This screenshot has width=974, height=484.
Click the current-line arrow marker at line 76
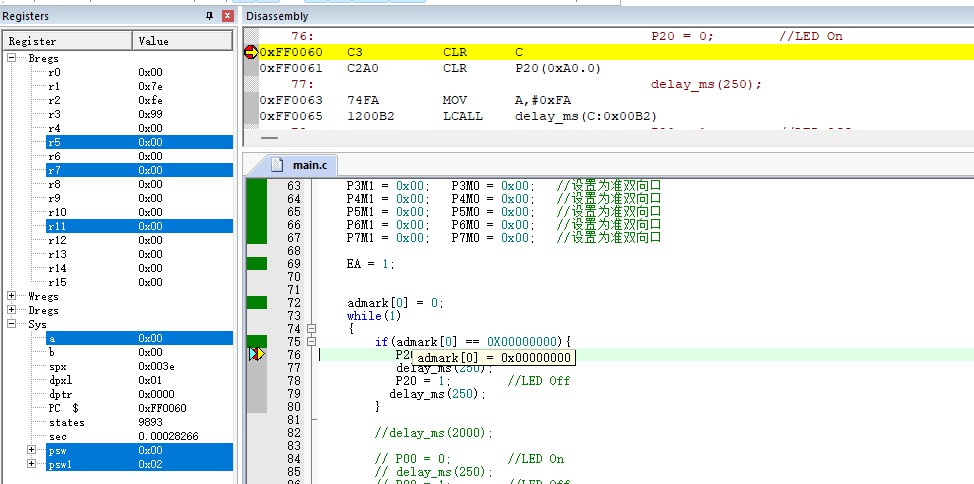pos(257,354)
